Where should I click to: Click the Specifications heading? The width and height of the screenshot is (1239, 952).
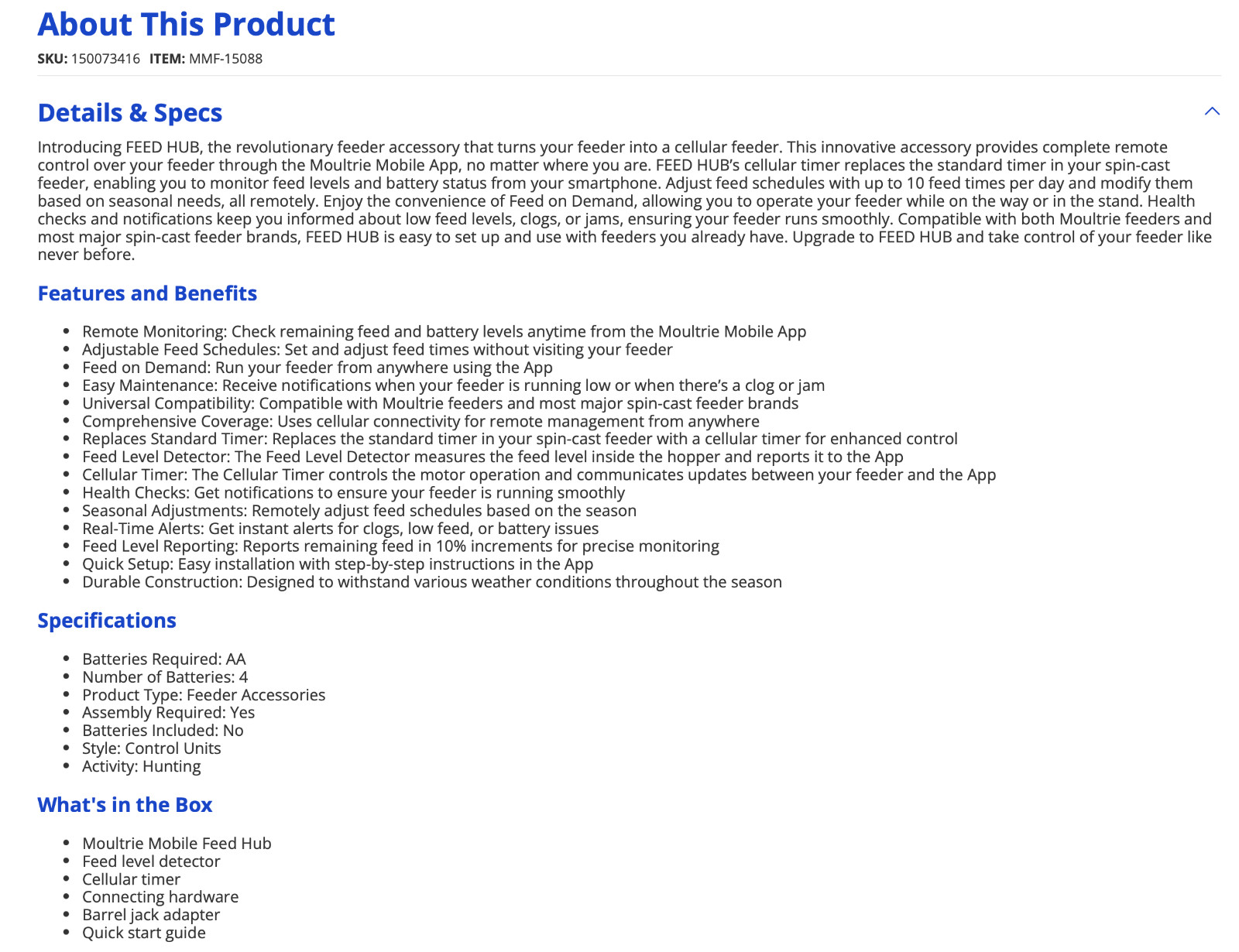tap(107, 621)
